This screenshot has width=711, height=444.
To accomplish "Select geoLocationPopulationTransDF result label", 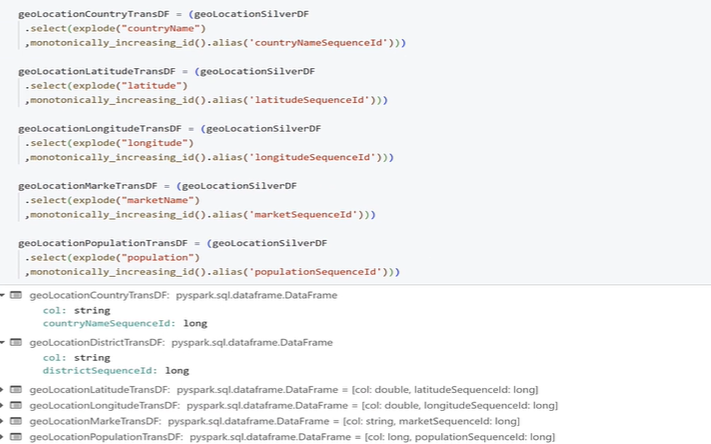I will [x=106, y=437].
